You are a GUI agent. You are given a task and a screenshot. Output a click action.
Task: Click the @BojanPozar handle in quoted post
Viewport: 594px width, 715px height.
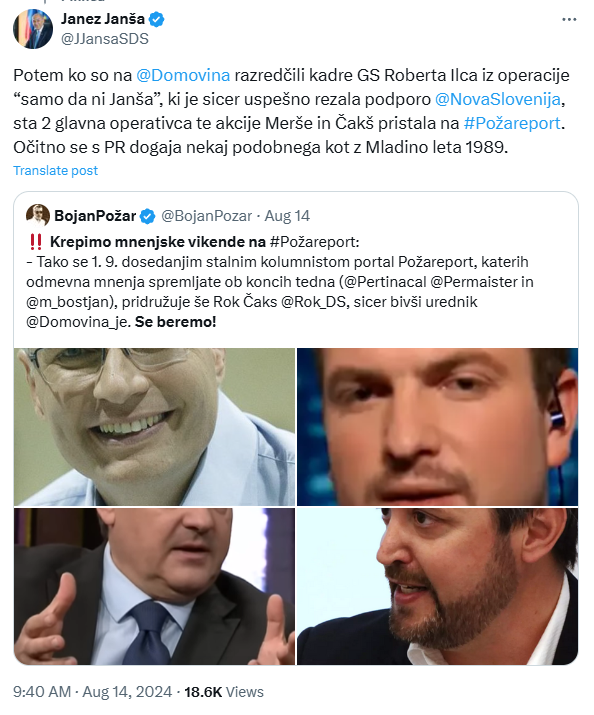click(207, 216)
